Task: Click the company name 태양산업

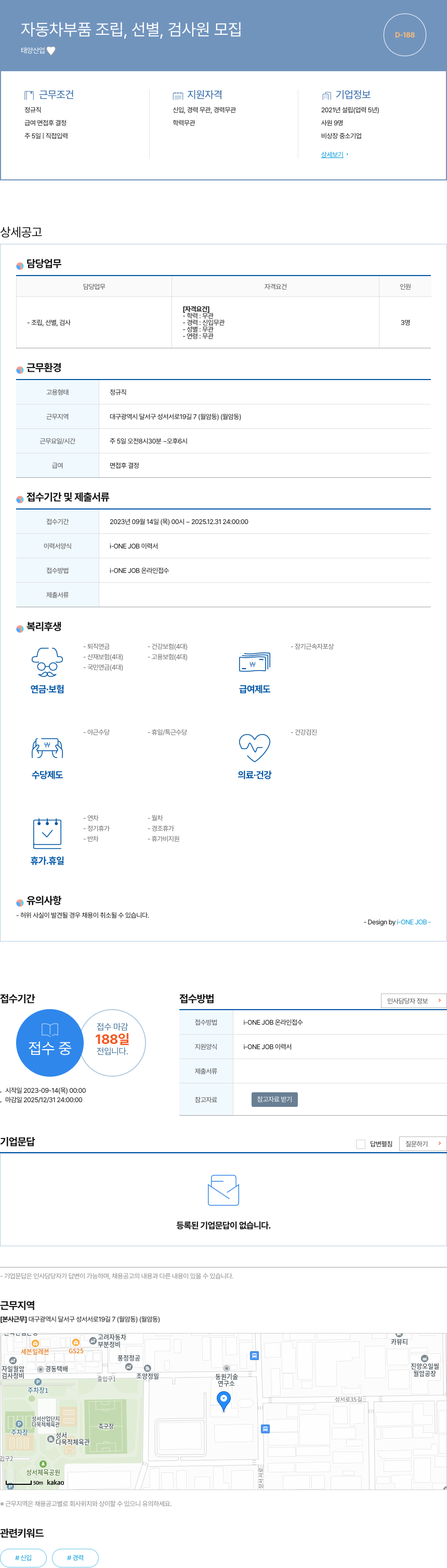Action: tap(33, 50)
